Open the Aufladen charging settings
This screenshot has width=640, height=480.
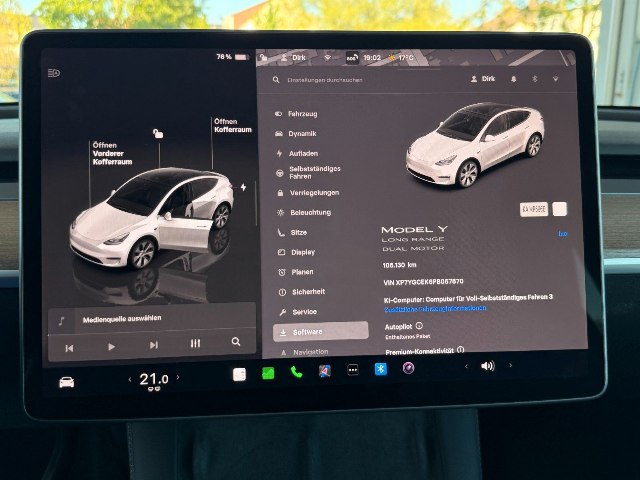(302, 153)
